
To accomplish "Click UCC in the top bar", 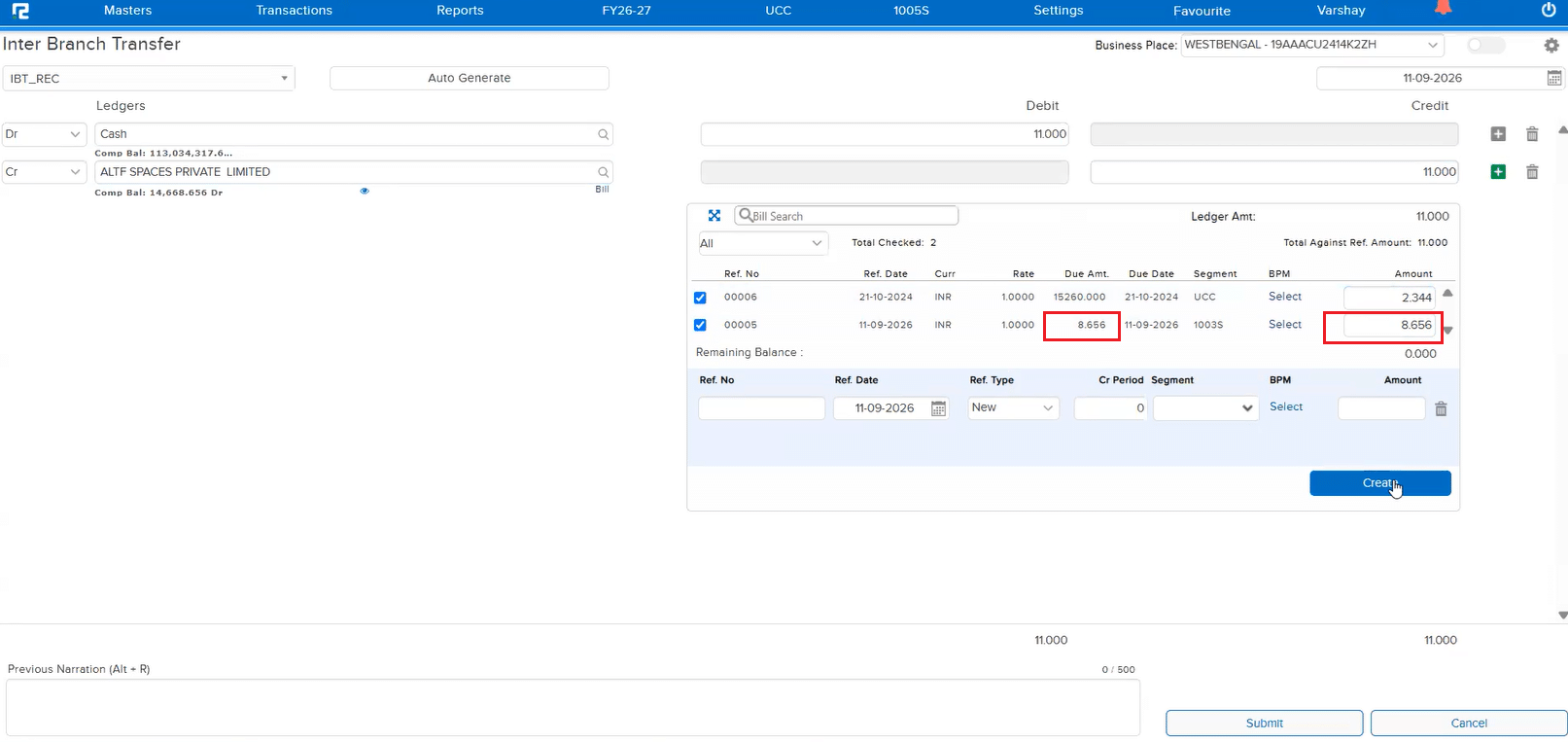I will pos(778,11).
